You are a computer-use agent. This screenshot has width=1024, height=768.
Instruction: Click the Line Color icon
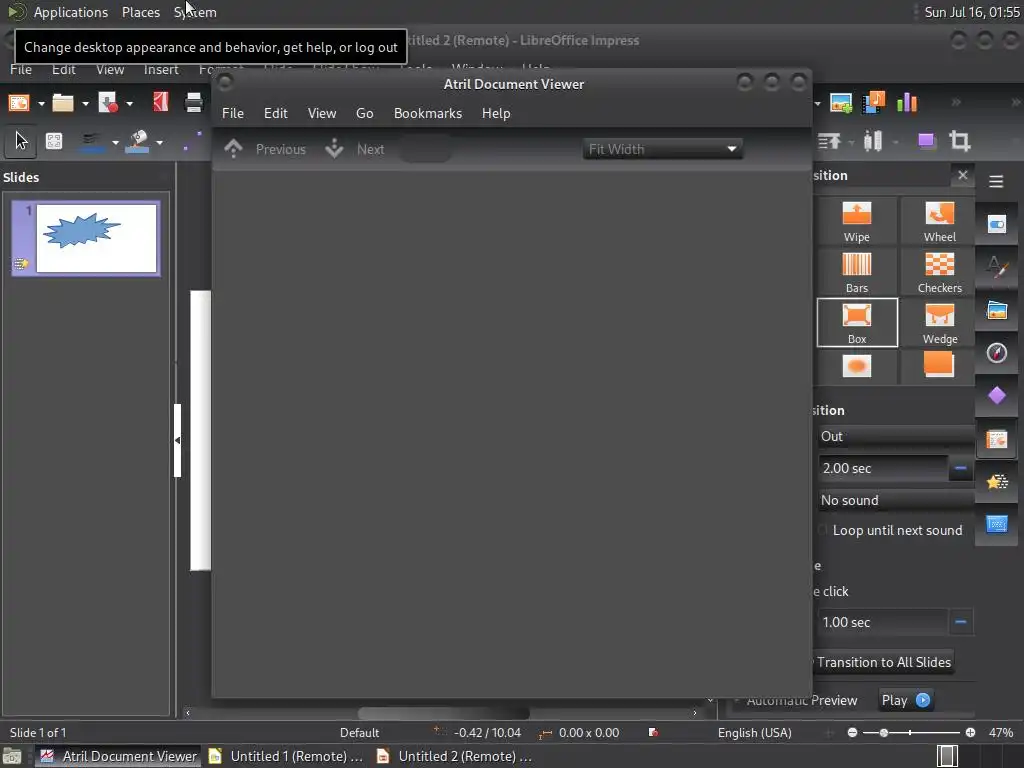pyautogui.click(x=93, y=142)
